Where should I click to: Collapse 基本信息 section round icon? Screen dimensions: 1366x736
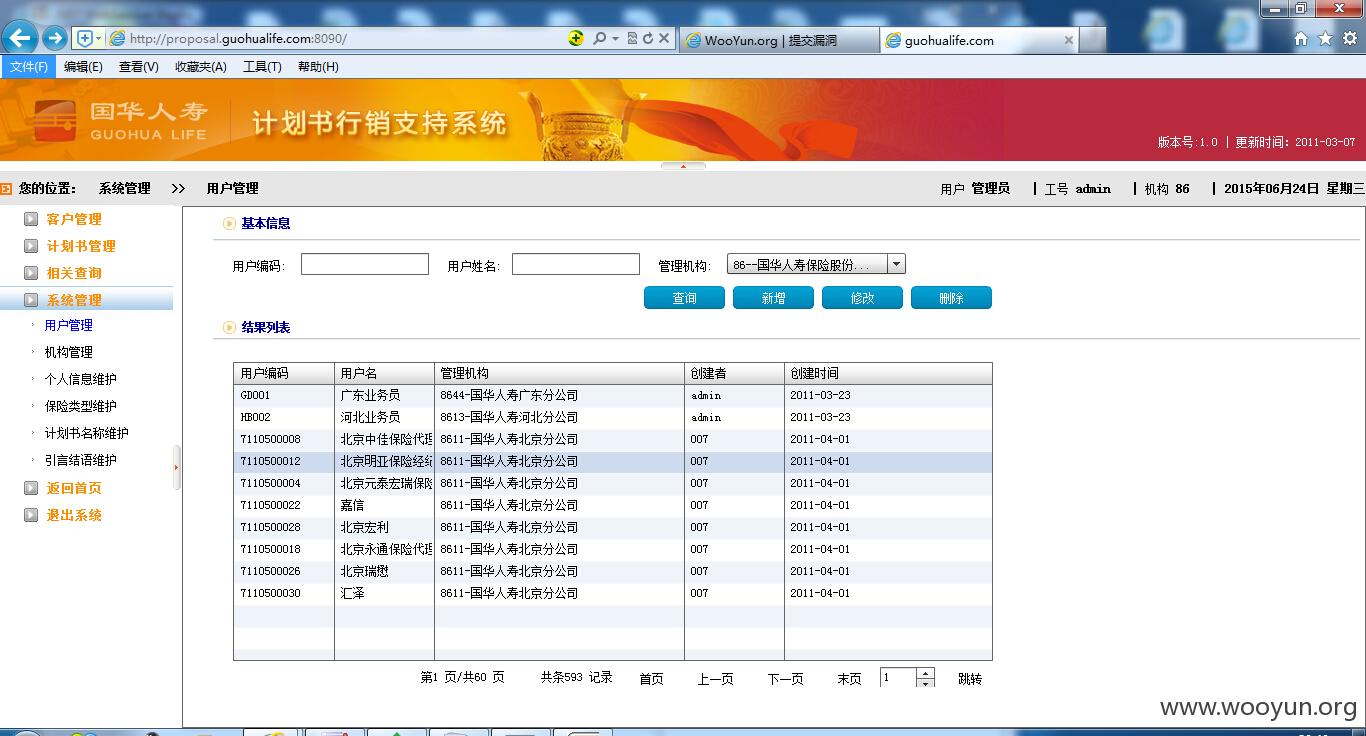[x=229, y=223]
